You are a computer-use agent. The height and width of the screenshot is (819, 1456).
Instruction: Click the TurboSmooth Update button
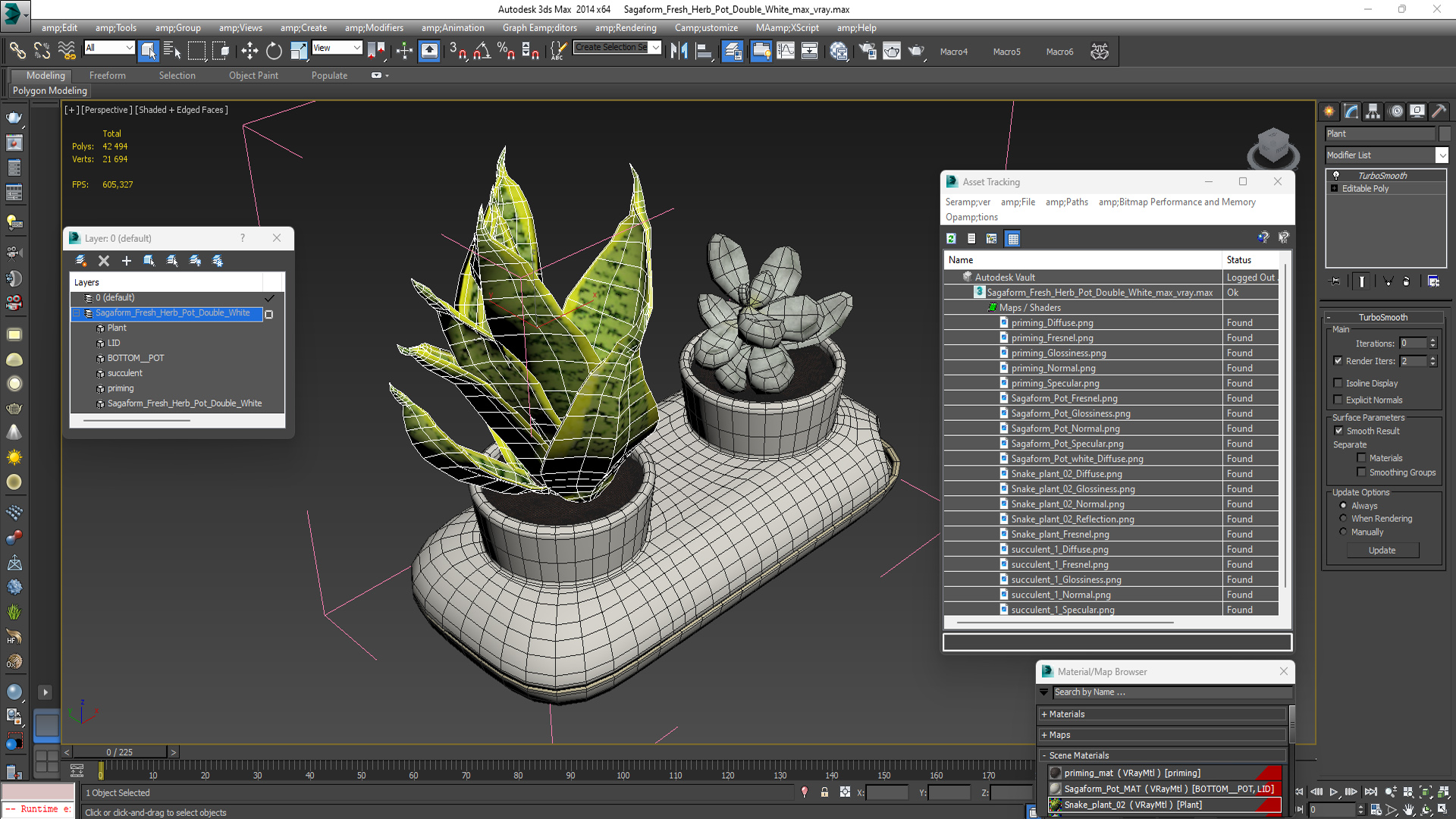click(x=1382, y=551)
